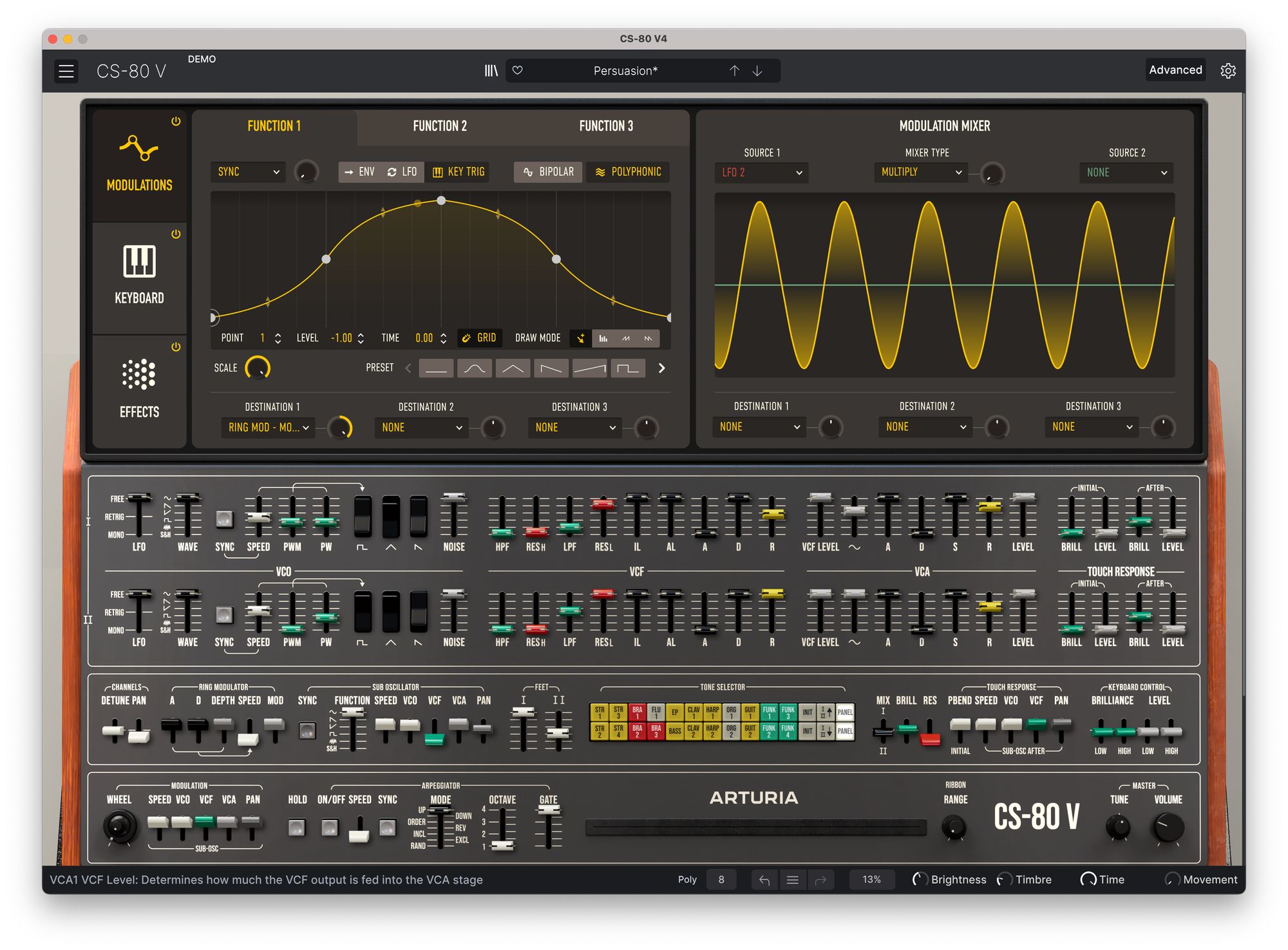Click the undo arrow in status bar
The width and height of the screenshot is (1288, 950).
coord(764,880)
